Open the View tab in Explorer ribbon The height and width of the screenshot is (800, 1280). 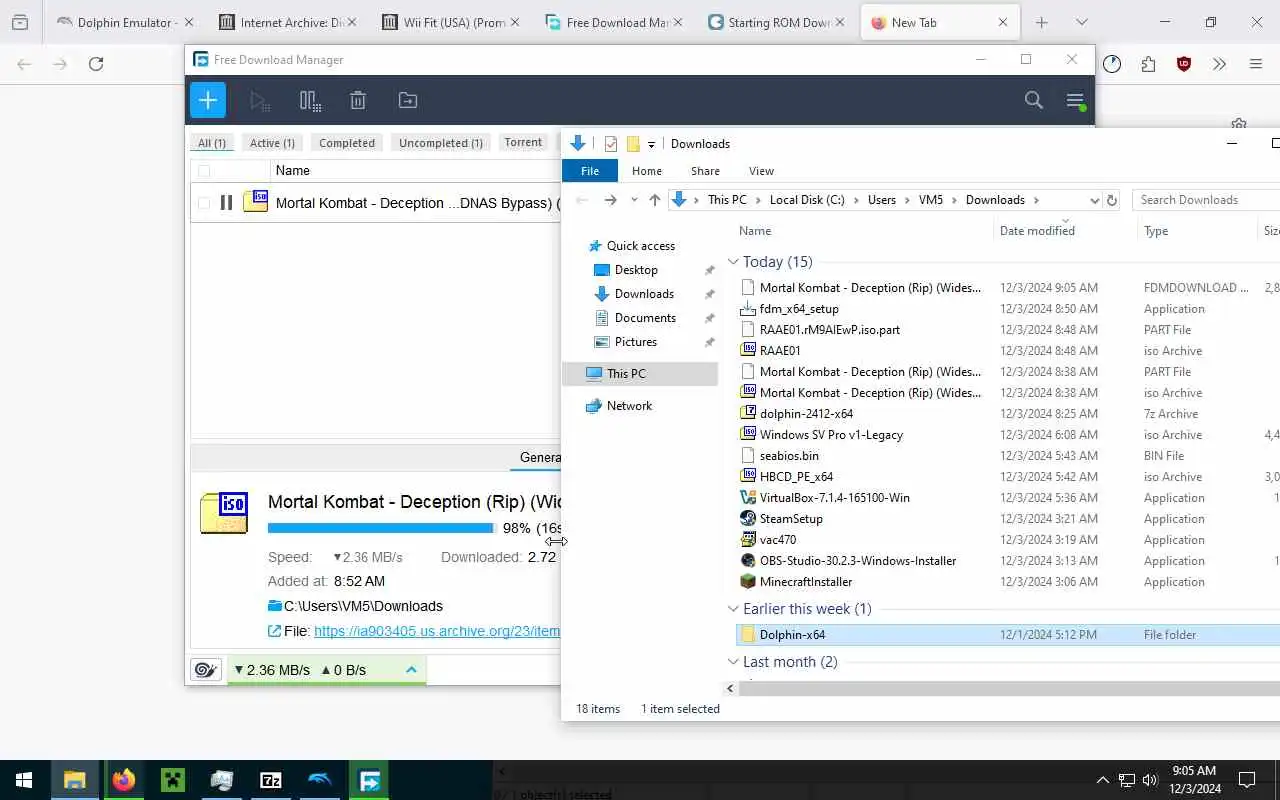(x=761, y=171)
